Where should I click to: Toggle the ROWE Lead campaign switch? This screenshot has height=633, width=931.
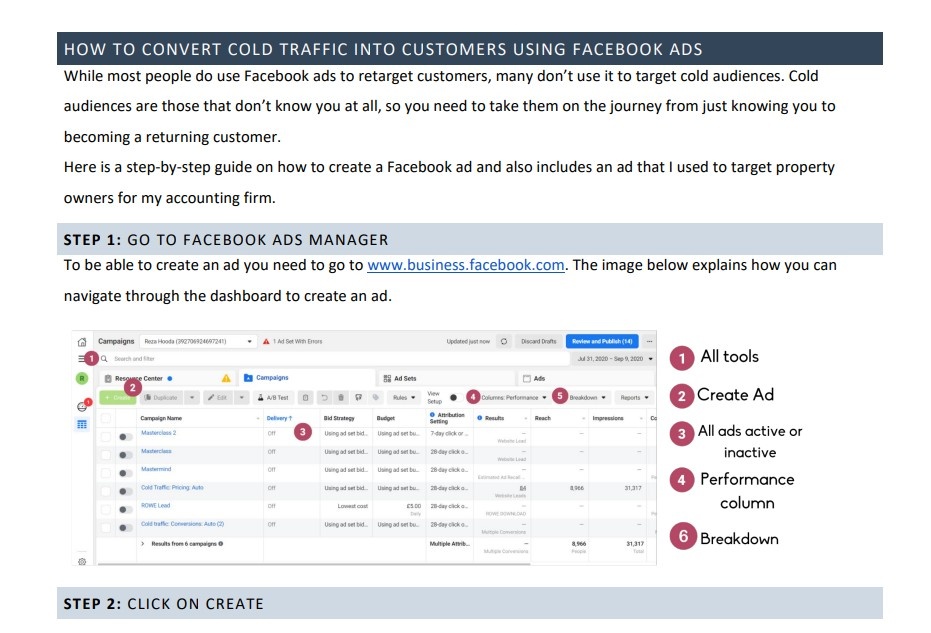pos(125,509)
